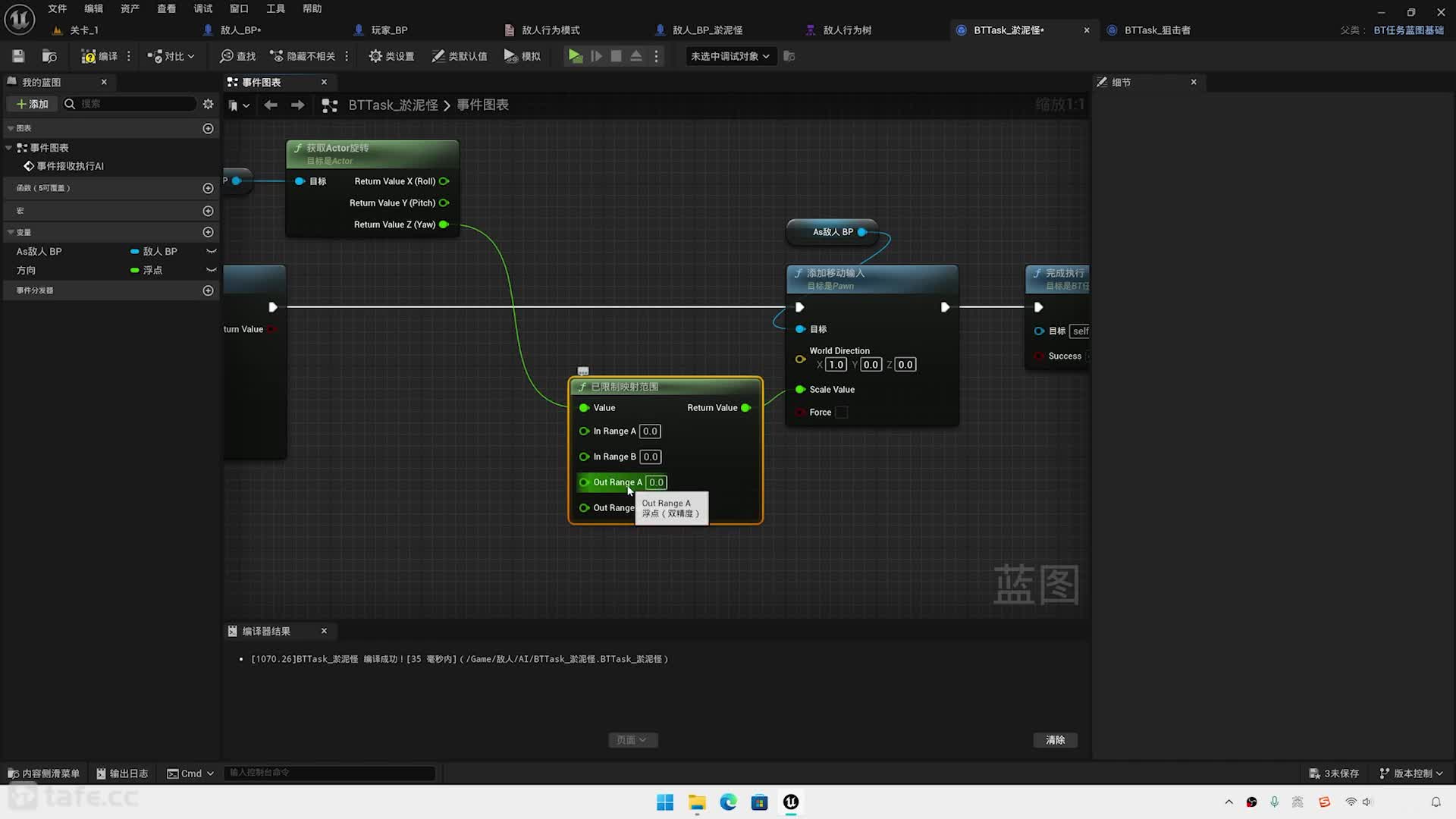Click the Return Value Z (Yaw) output pin

(x=444, y=224)
